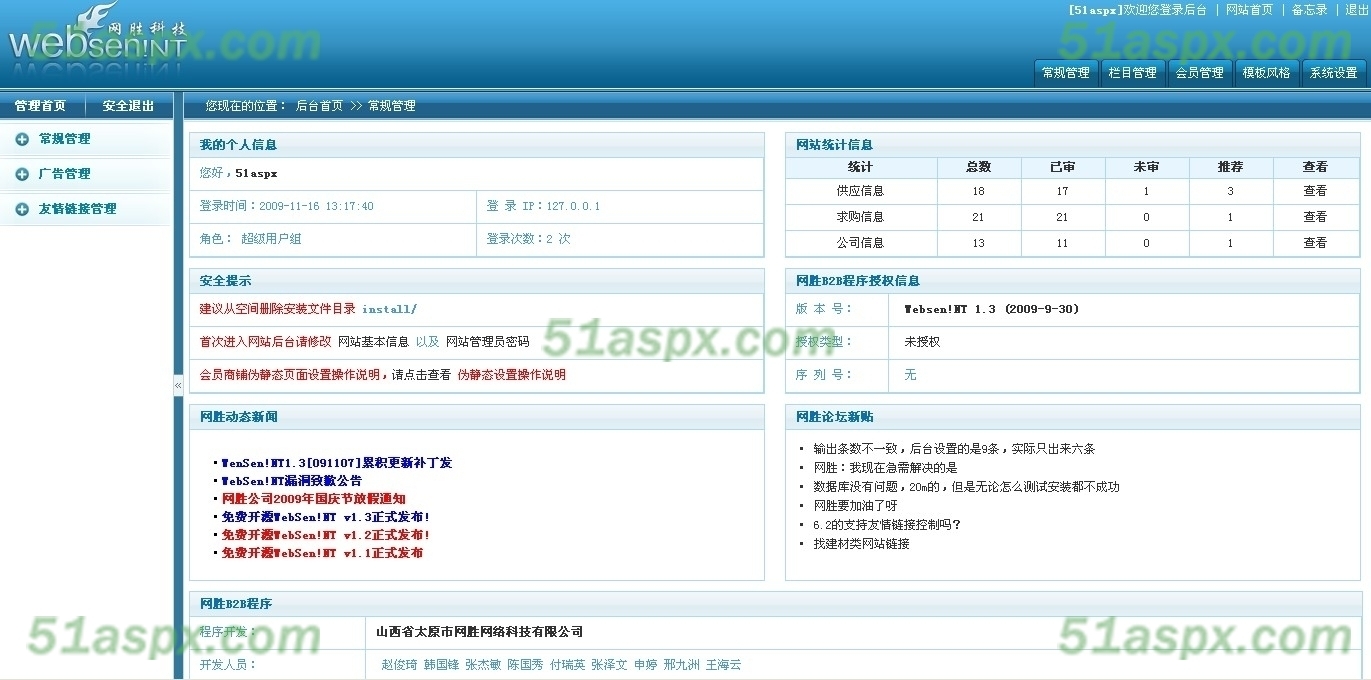Click developer name 张泽文
Screen dimensions: 1371x680
[x=609, y=665]
